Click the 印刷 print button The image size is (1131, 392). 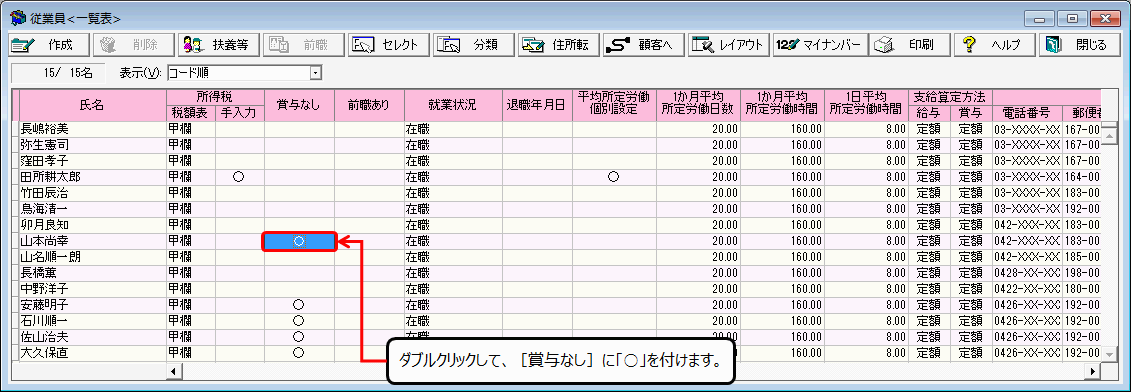point(910,45)
